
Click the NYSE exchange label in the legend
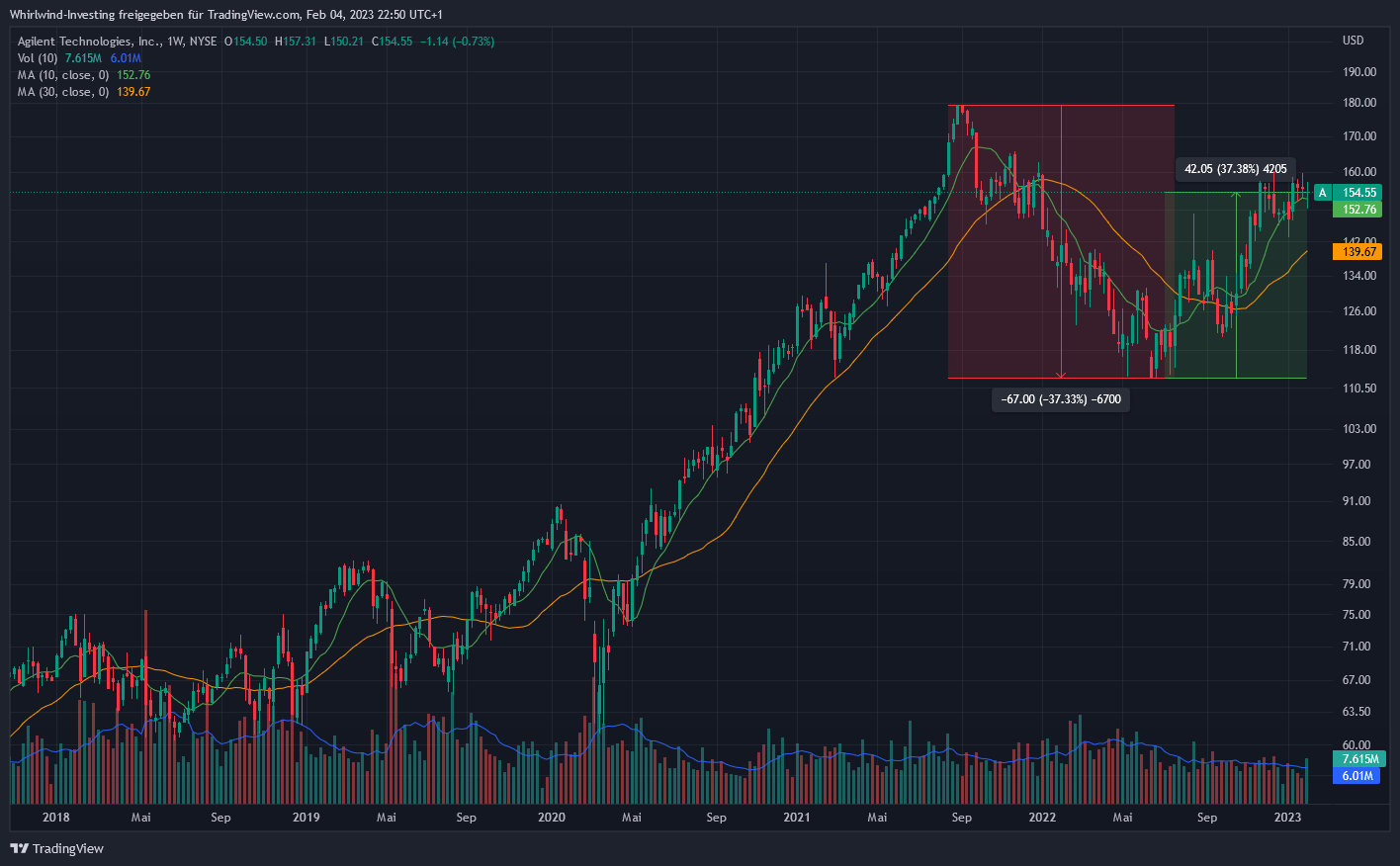tap(203, 42)
